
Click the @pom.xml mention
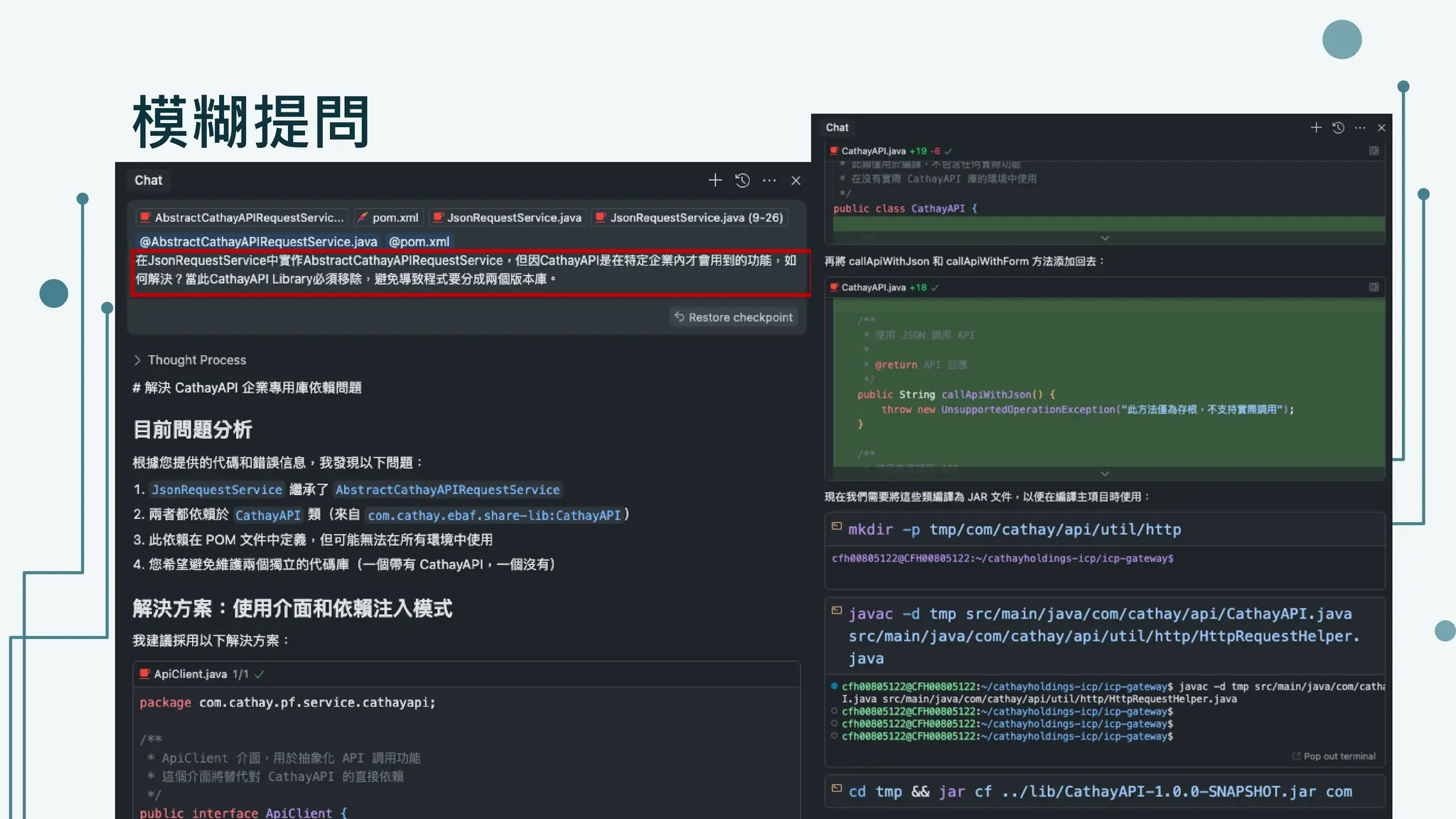[419, 242]
